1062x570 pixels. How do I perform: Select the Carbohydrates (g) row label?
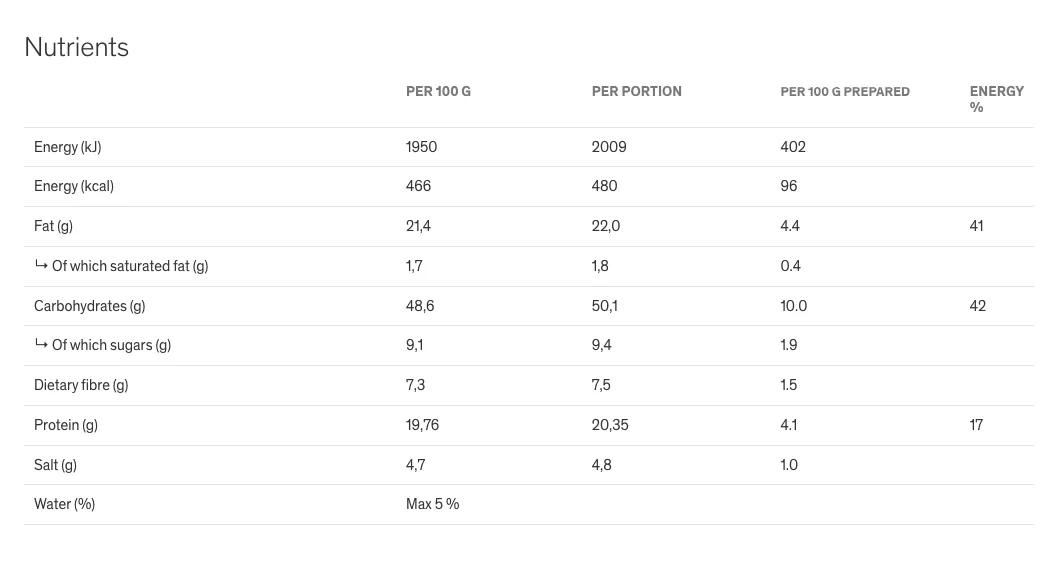point(89,306)
